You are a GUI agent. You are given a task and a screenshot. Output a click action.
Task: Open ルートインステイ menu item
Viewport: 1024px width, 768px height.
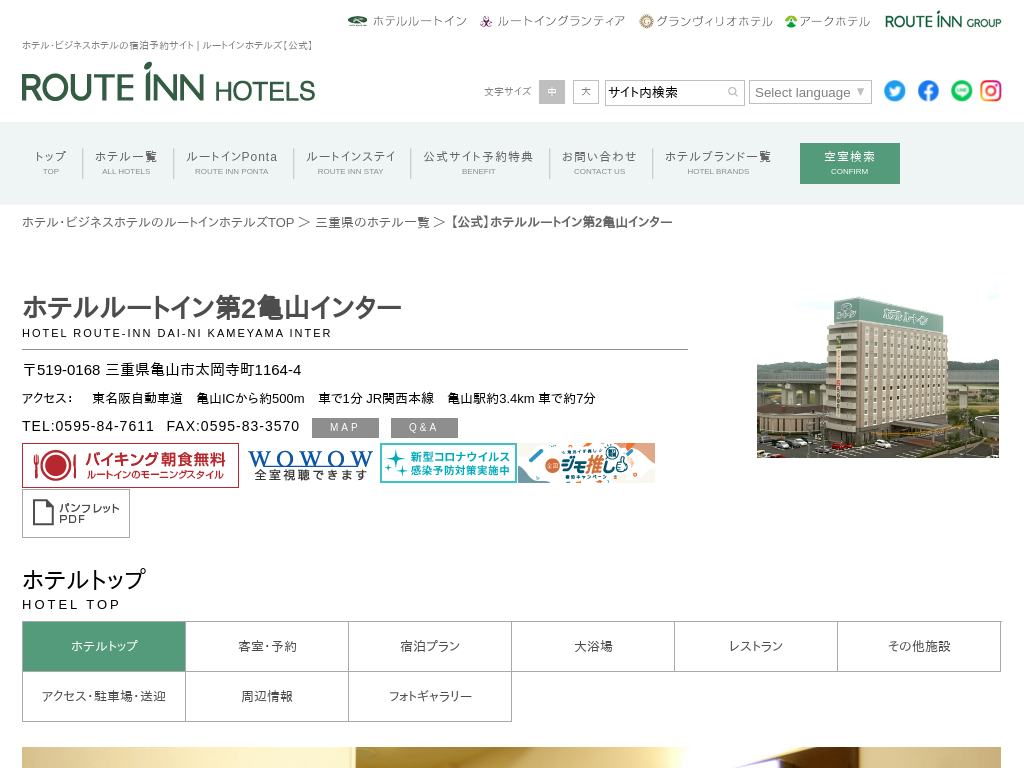(351, 163)
